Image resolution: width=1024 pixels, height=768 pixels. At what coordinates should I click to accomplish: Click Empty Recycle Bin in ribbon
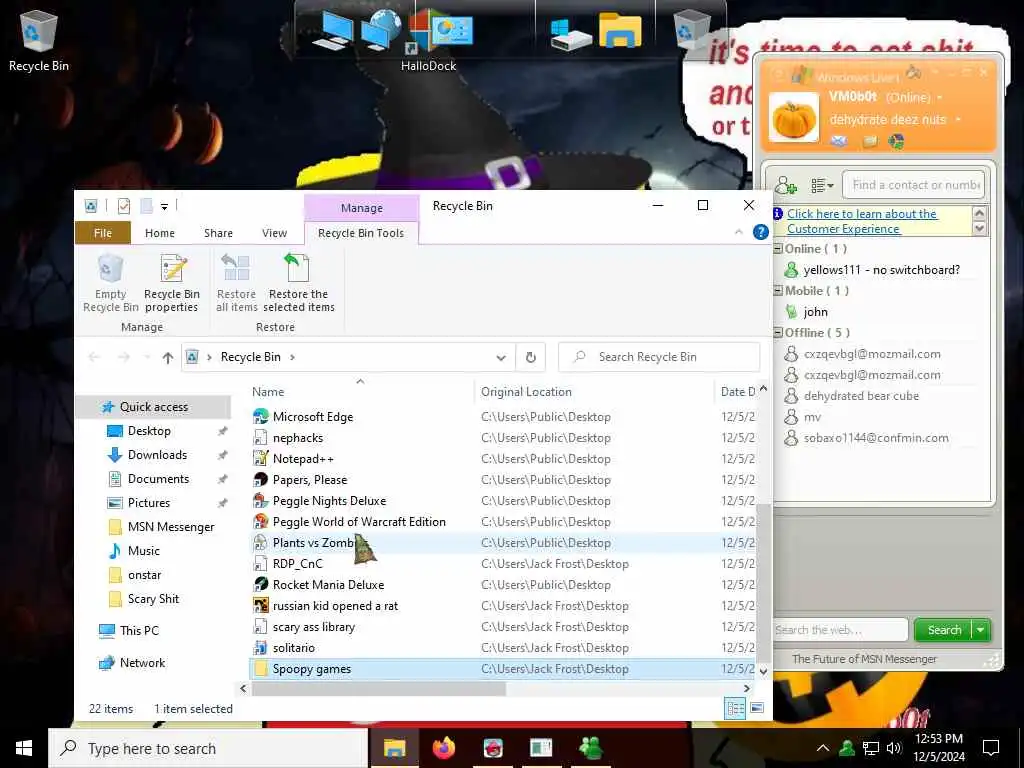(x=110, y=283)
